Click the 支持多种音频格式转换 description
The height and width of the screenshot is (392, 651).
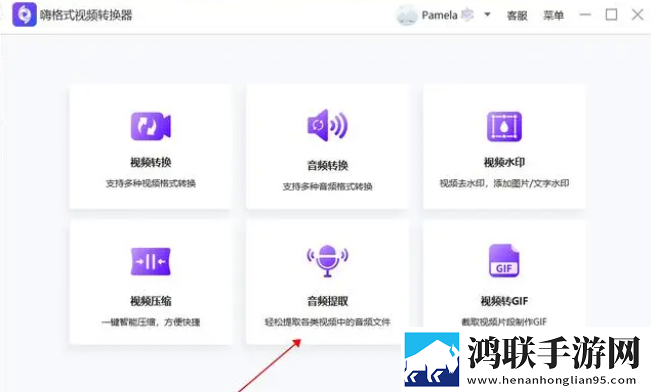point(328,186)
